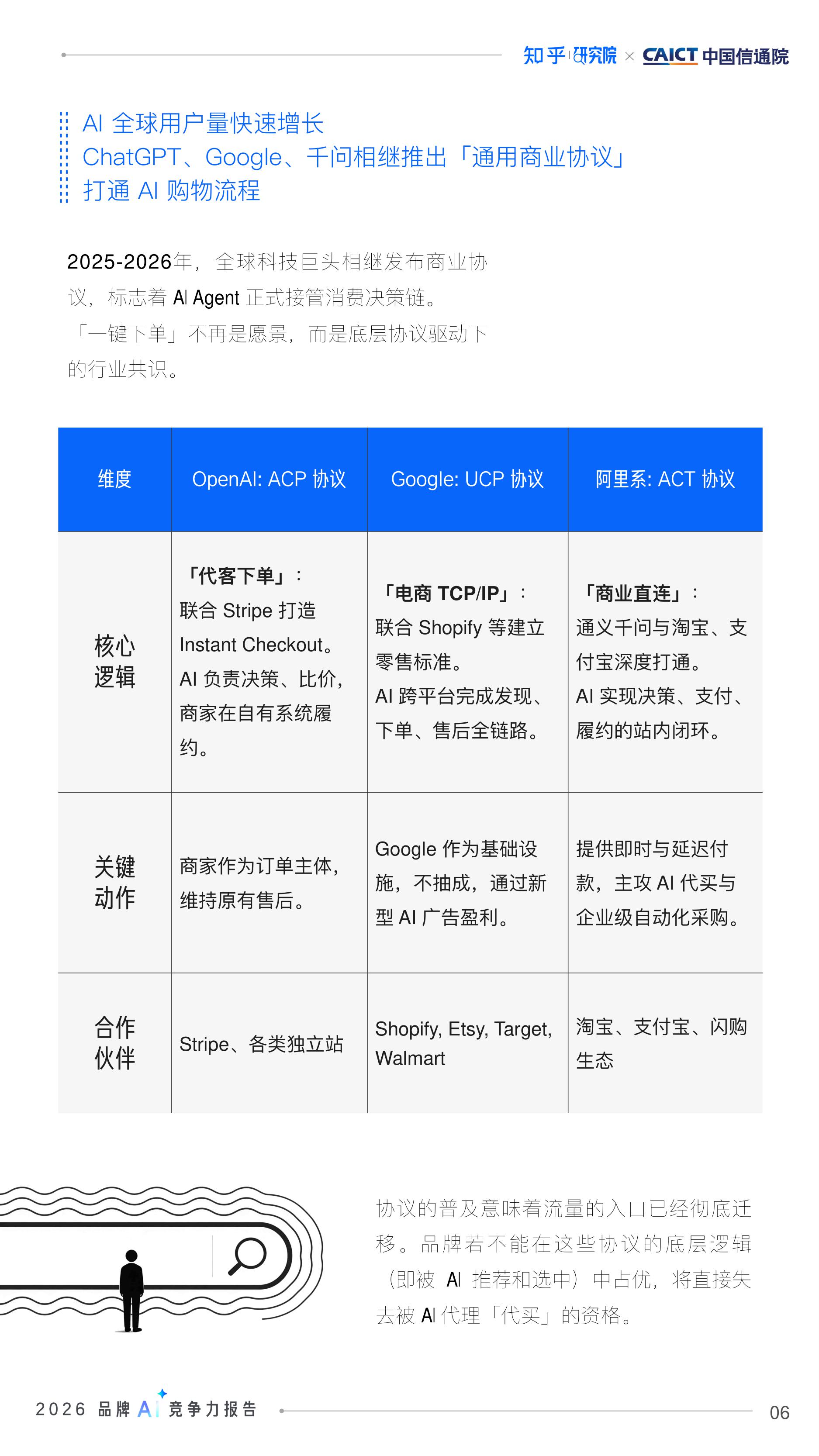Click the text '联合 Shopify 等建立零售标准'
The image size is (819, 1456).
coord(460,645)
